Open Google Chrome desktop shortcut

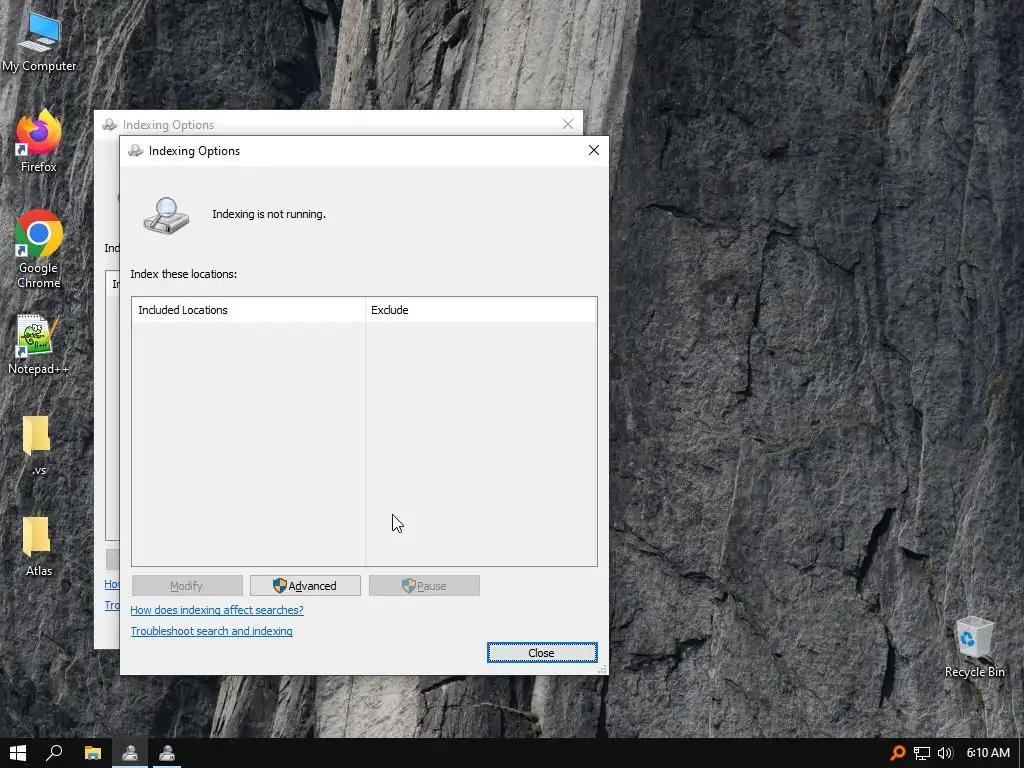pyautogui.click(x=39, y=249)
